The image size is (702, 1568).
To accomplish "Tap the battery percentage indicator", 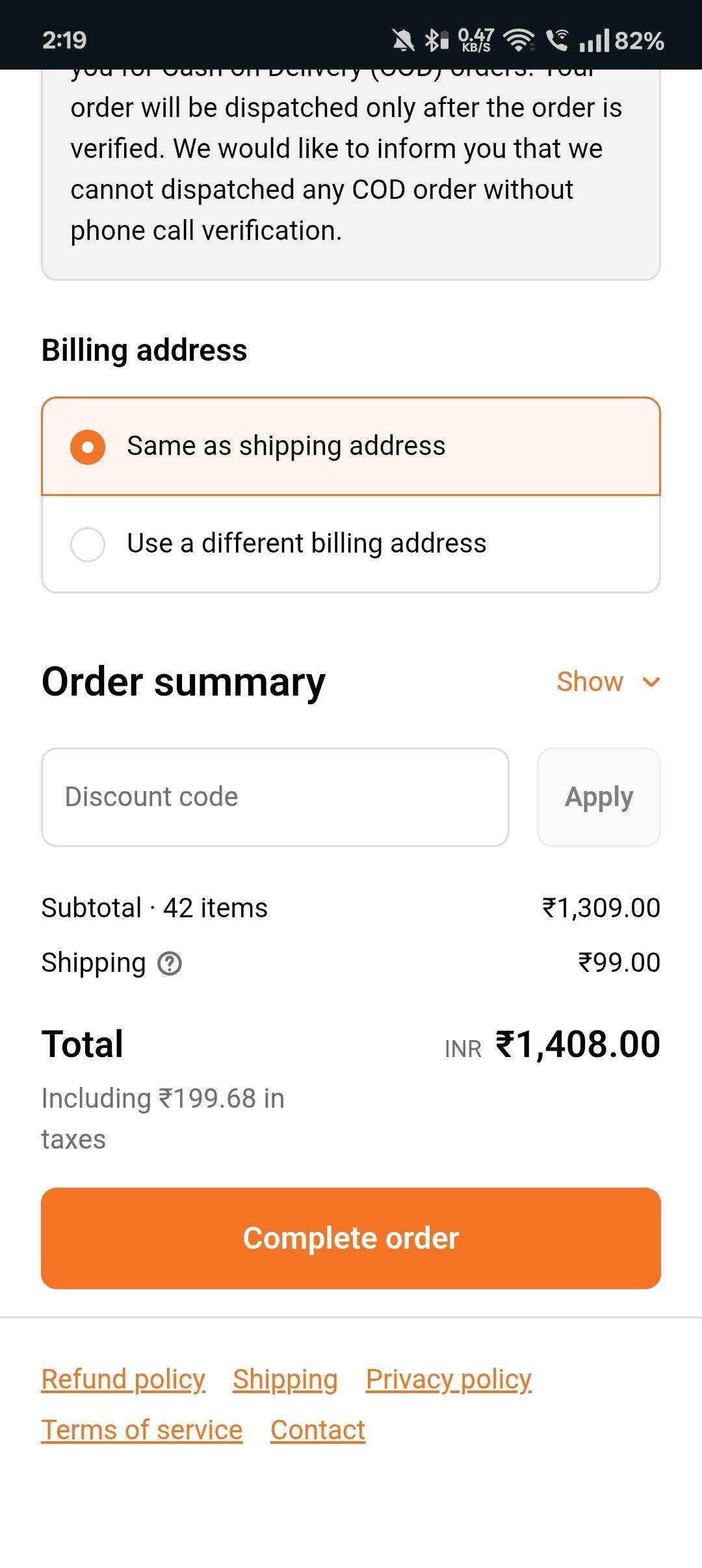I will pyautogui.click(x=639, y=41).
